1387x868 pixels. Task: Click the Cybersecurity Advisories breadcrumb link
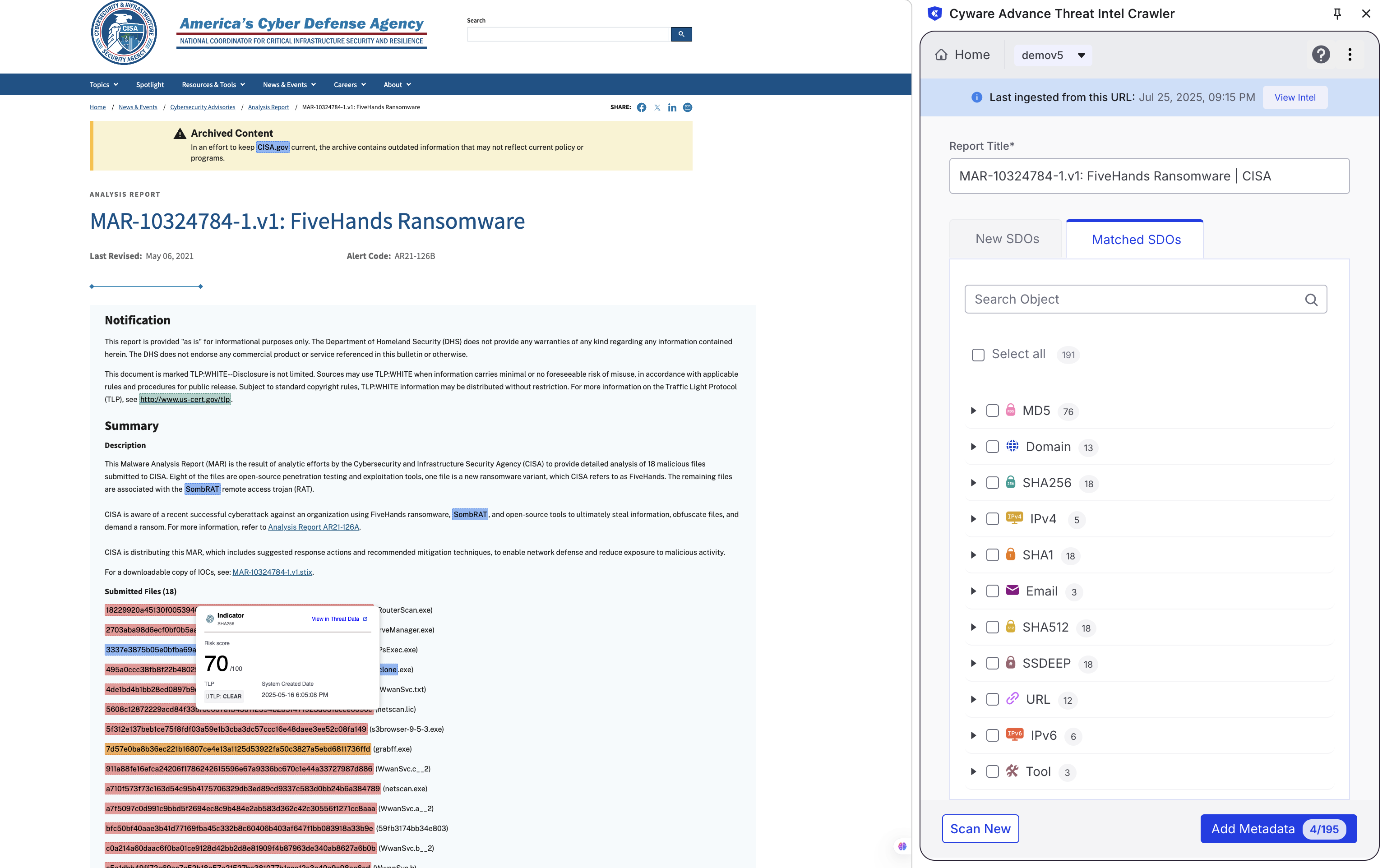(x=202, y=107)
